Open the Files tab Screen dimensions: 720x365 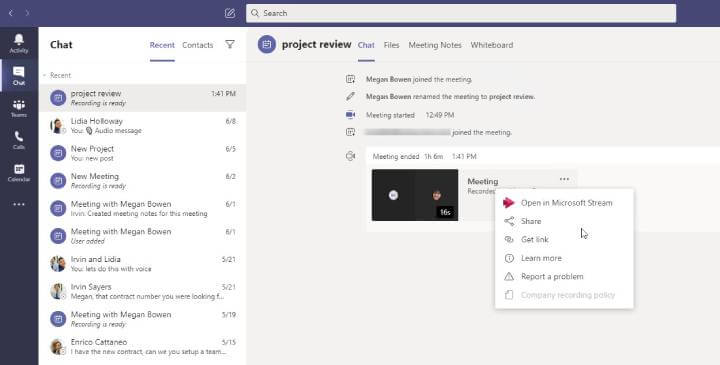(x=391, y=45)
